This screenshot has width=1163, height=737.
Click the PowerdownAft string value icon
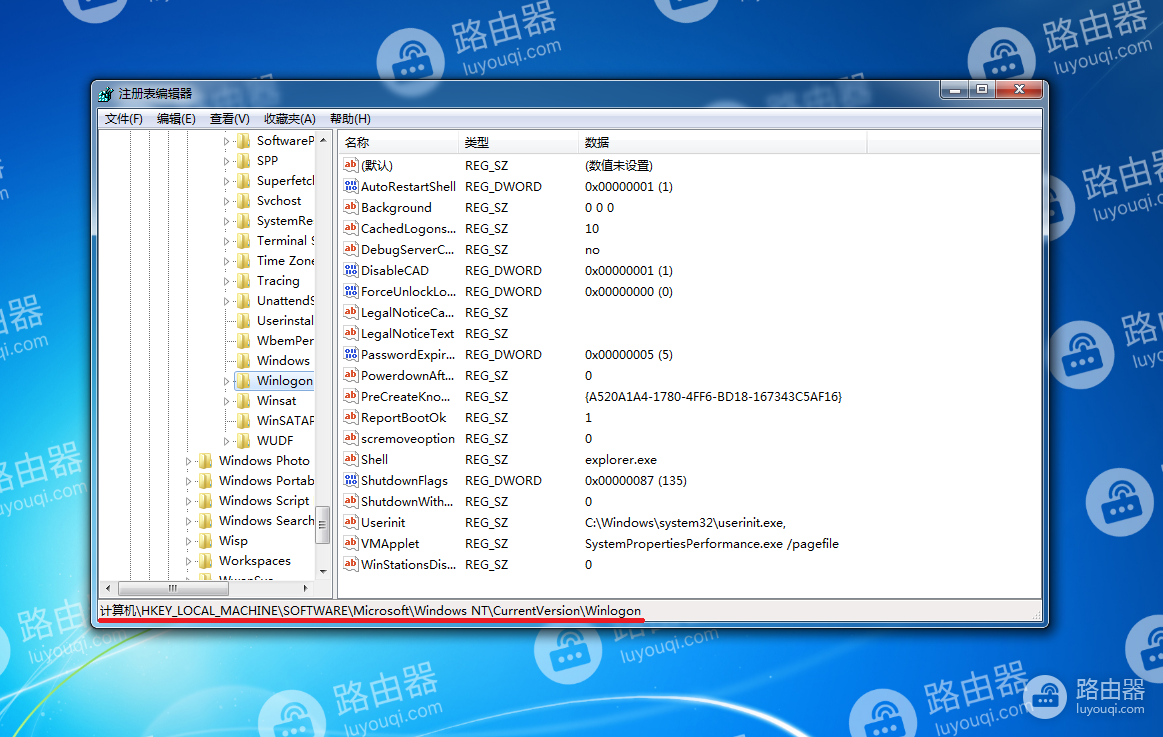point(351,375)
